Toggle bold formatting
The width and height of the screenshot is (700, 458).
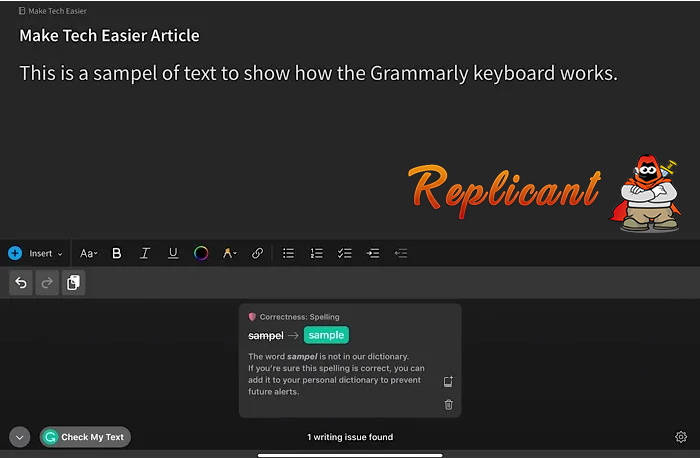tap(117, 253)
